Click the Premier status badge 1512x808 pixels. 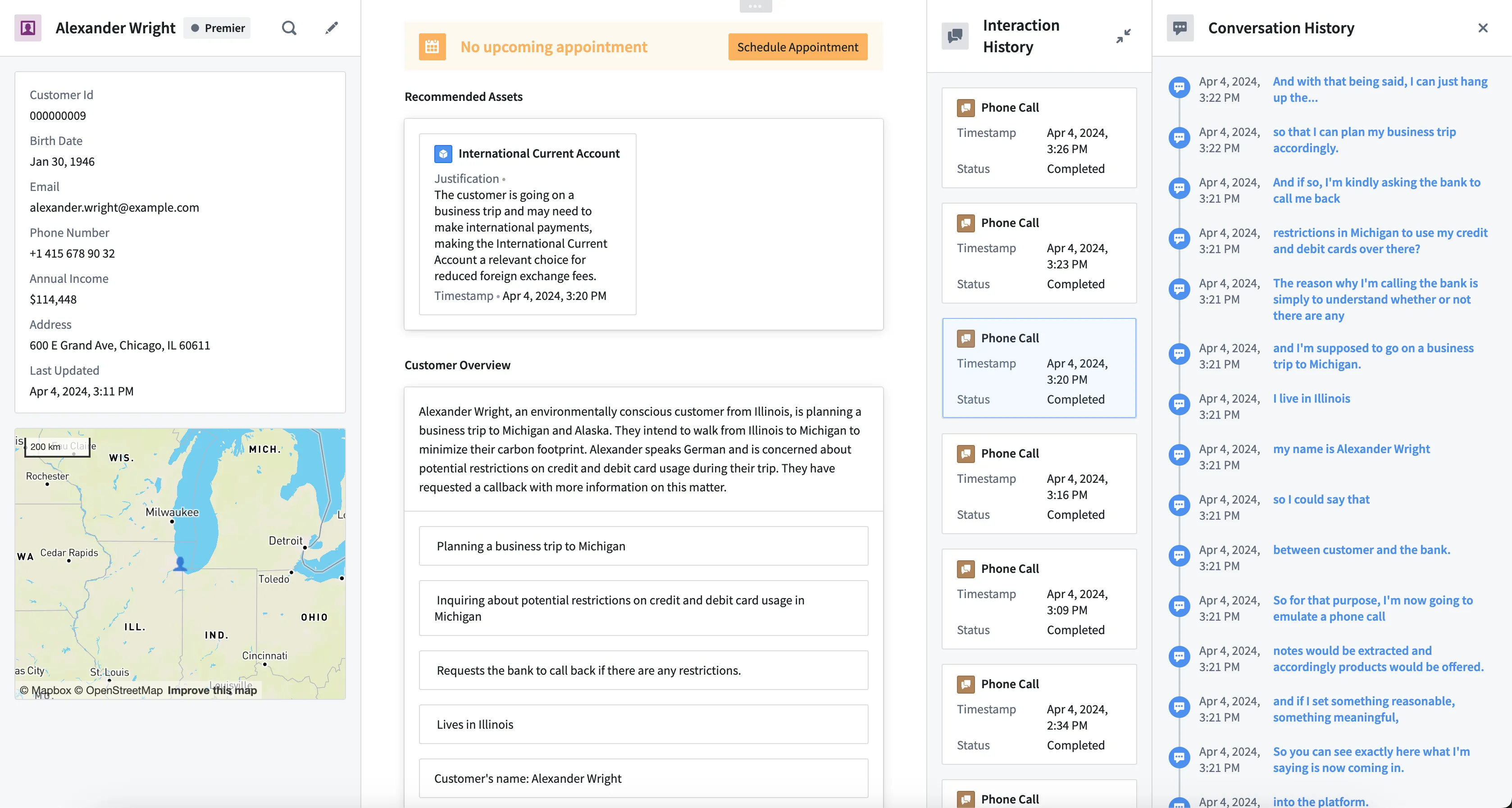218,27
